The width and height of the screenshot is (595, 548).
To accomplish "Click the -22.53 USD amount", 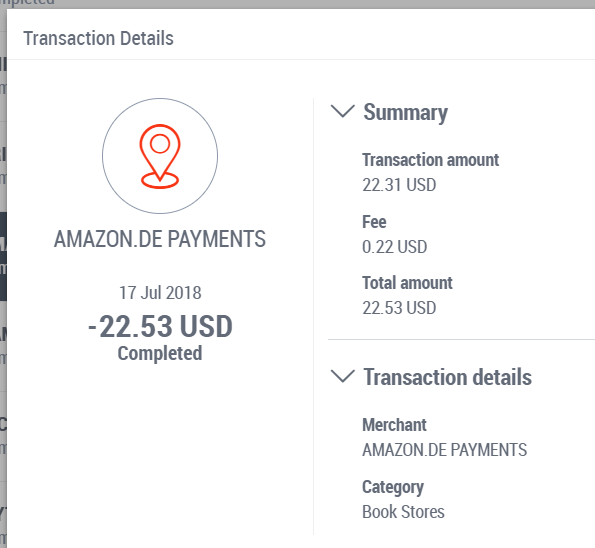I will [x=160, y=326].
